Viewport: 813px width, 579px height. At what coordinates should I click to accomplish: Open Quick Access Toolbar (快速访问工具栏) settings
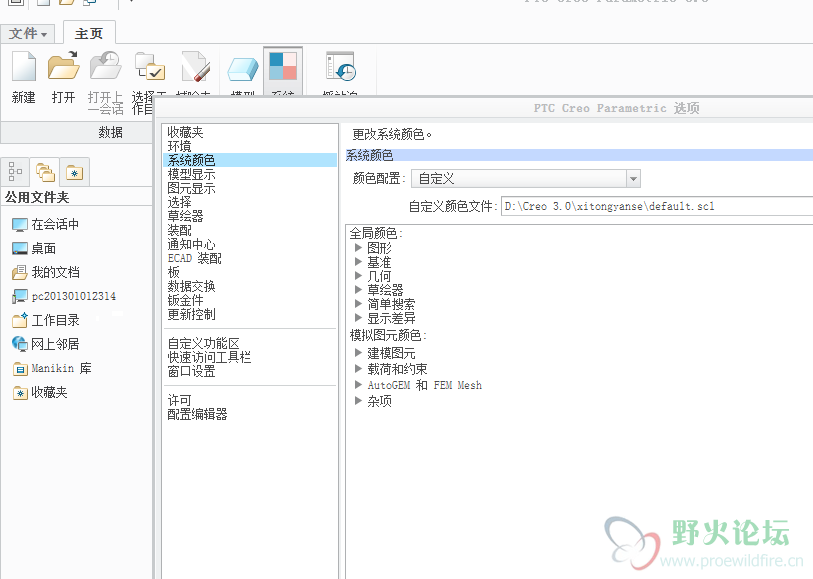[x=209, y=357]
